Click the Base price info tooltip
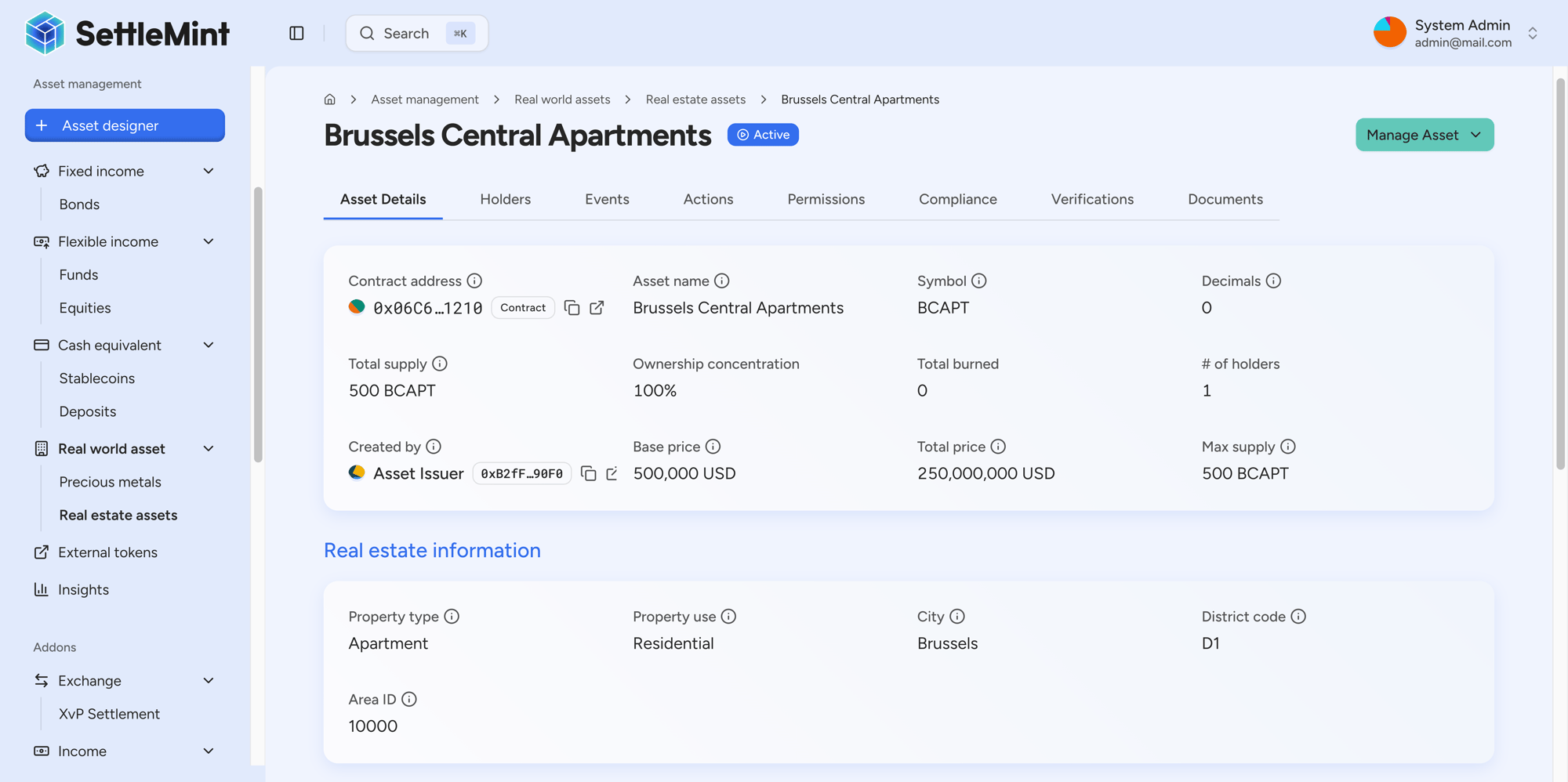This screenshot has width=1568, height=782. [713, 446]
